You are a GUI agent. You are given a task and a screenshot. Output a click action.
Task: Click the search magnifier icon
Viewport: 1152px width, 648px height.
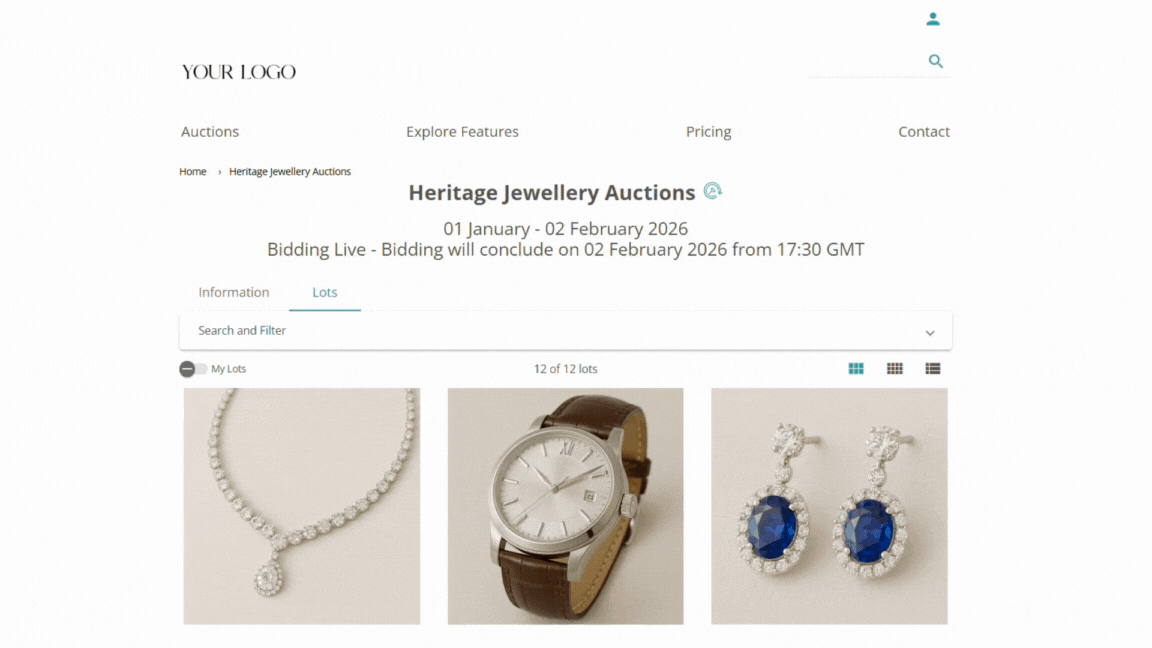click(936, 61)
